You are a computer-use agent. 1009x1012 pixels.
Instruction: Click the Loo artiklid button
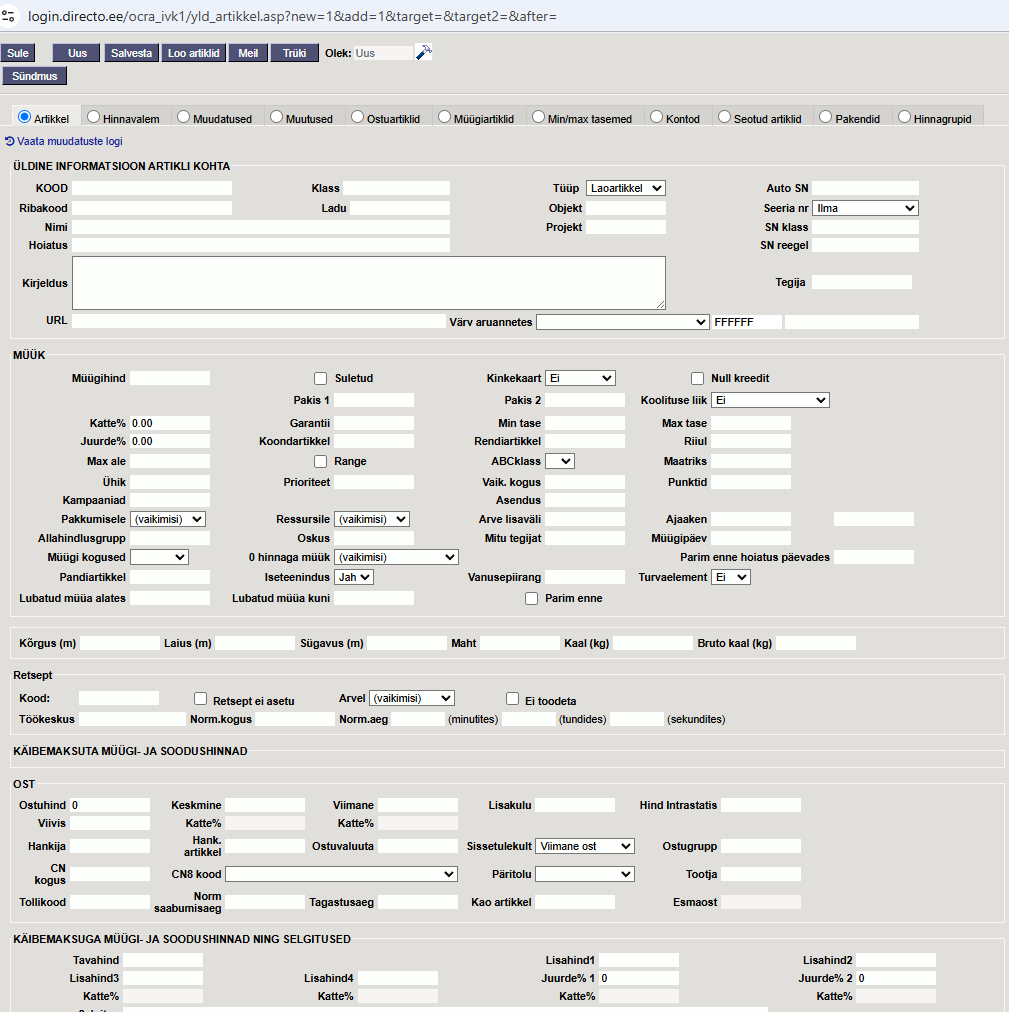[194, 53]
